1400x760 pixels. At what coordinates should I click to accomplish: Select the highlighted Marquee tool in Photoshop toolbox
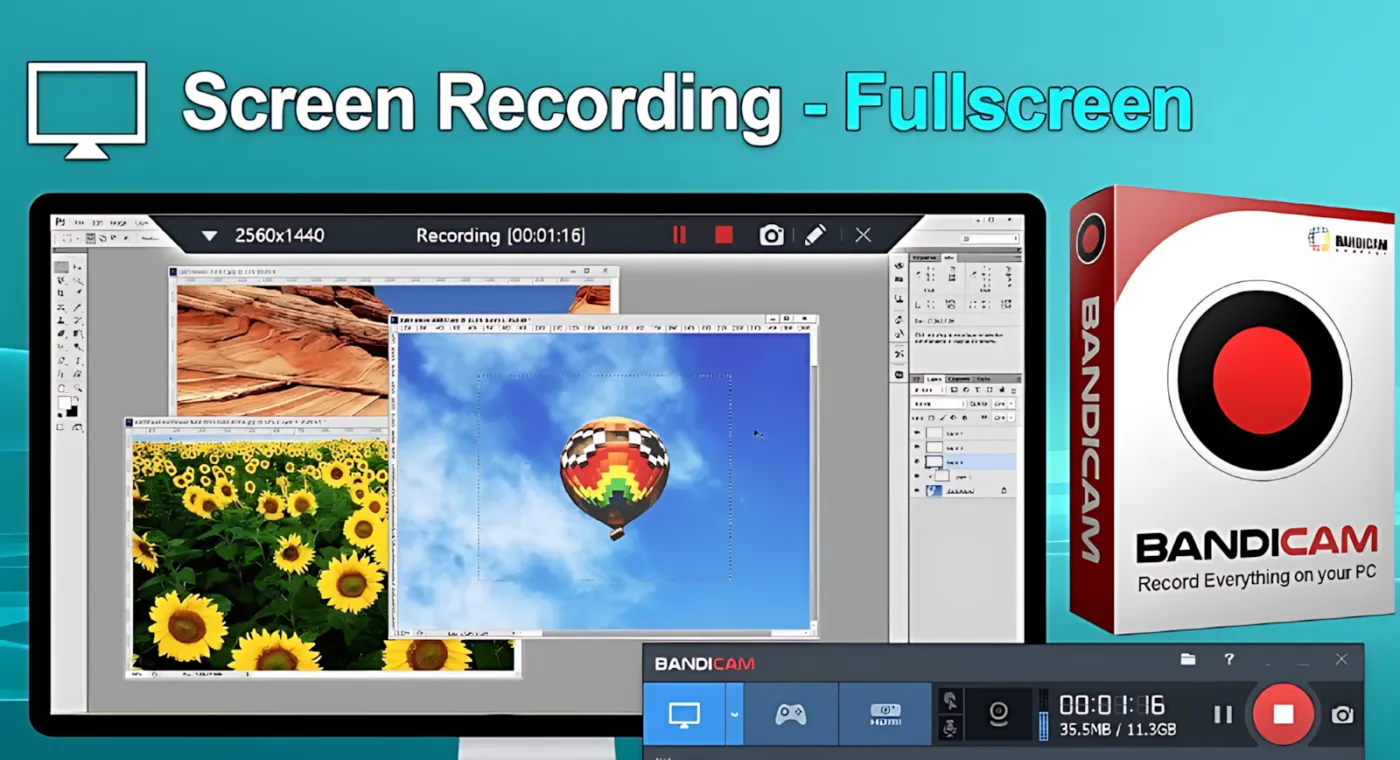coord(61,267)
